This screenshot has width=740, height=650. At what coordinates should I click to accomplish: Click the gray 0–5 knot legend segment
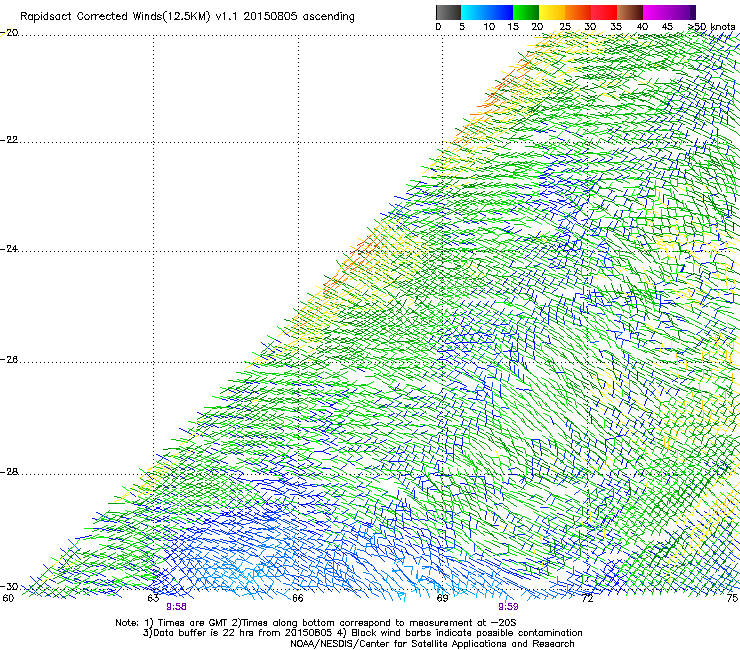pos(448,12)
